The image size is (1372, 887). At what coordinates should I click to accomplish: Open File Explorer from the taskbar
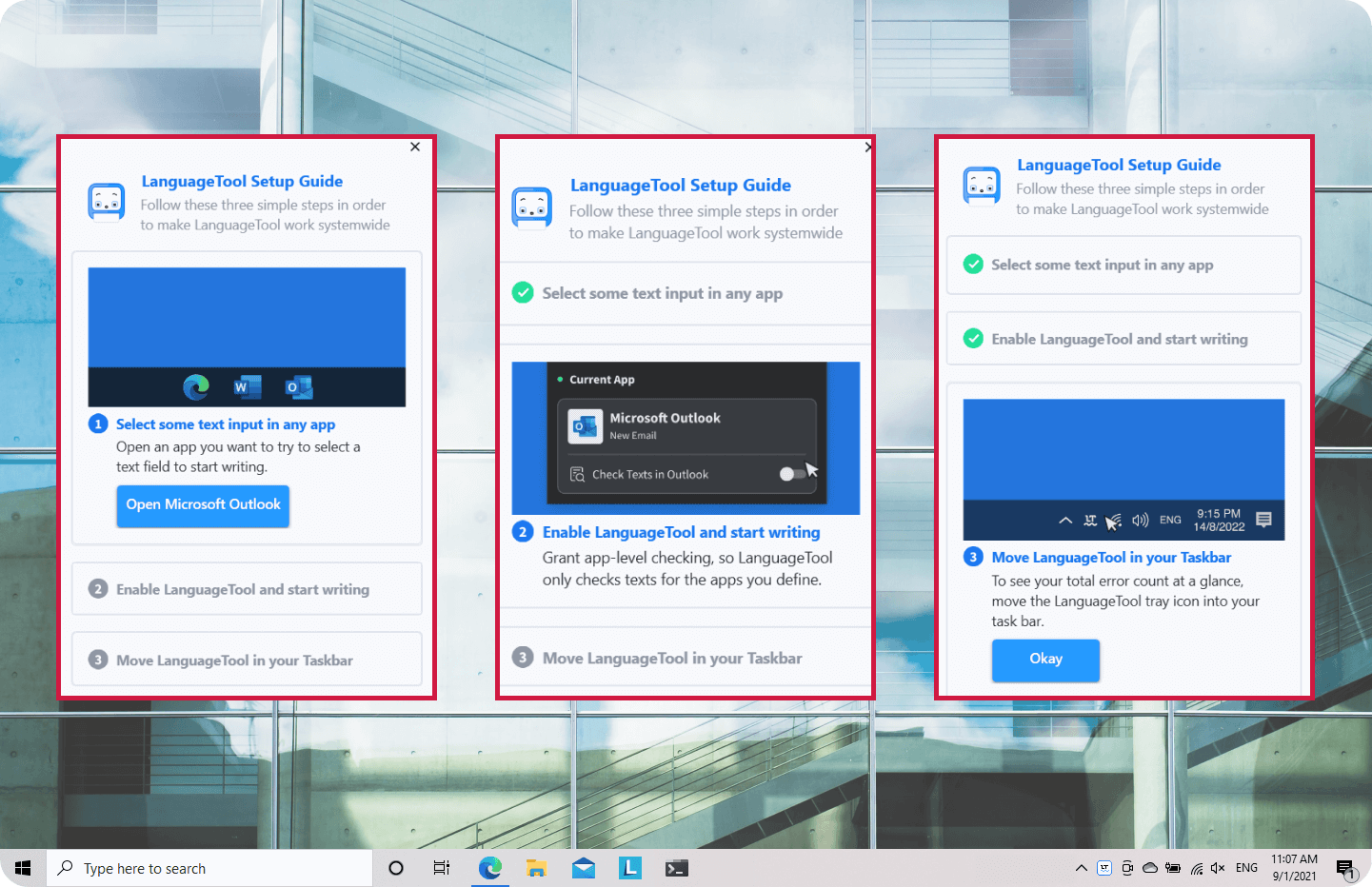(x=537, y=868)
